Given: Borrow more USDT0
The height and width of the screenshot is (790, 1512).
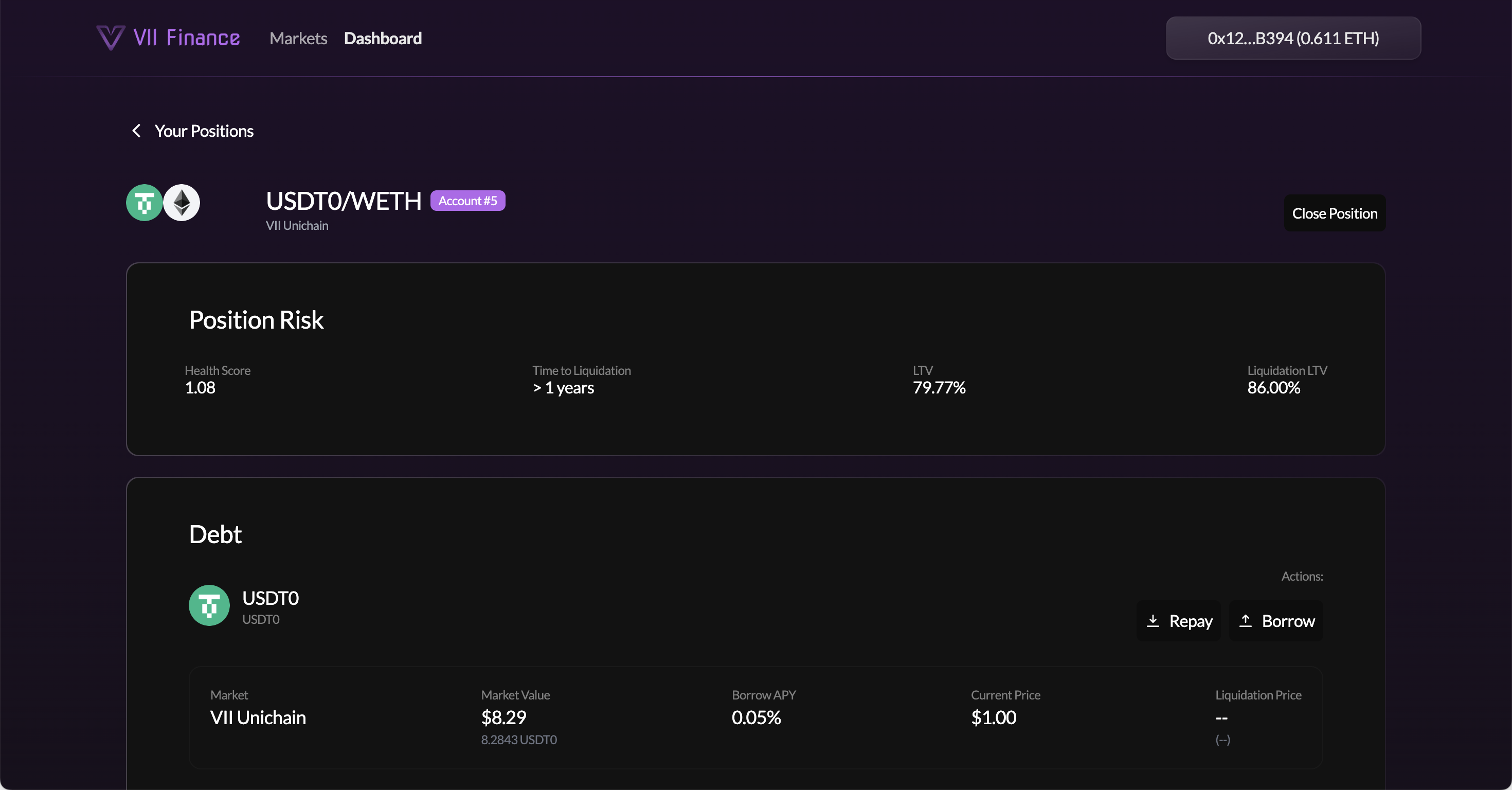Looking at the screenshot, I should click(x=1276, y=620).
